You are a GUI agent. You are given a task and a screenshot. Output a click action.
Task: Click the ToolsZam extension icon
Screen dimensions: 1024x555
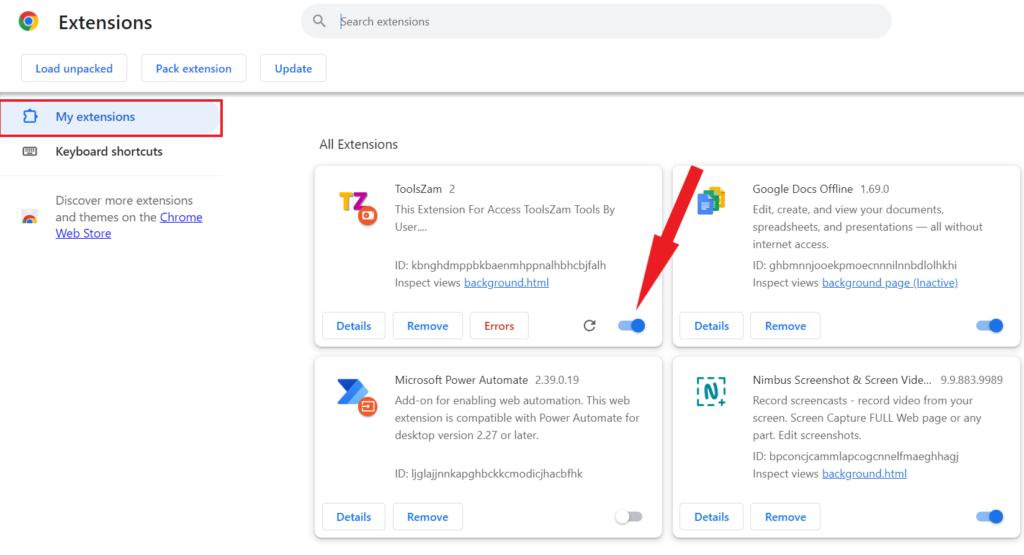point(357,208)
